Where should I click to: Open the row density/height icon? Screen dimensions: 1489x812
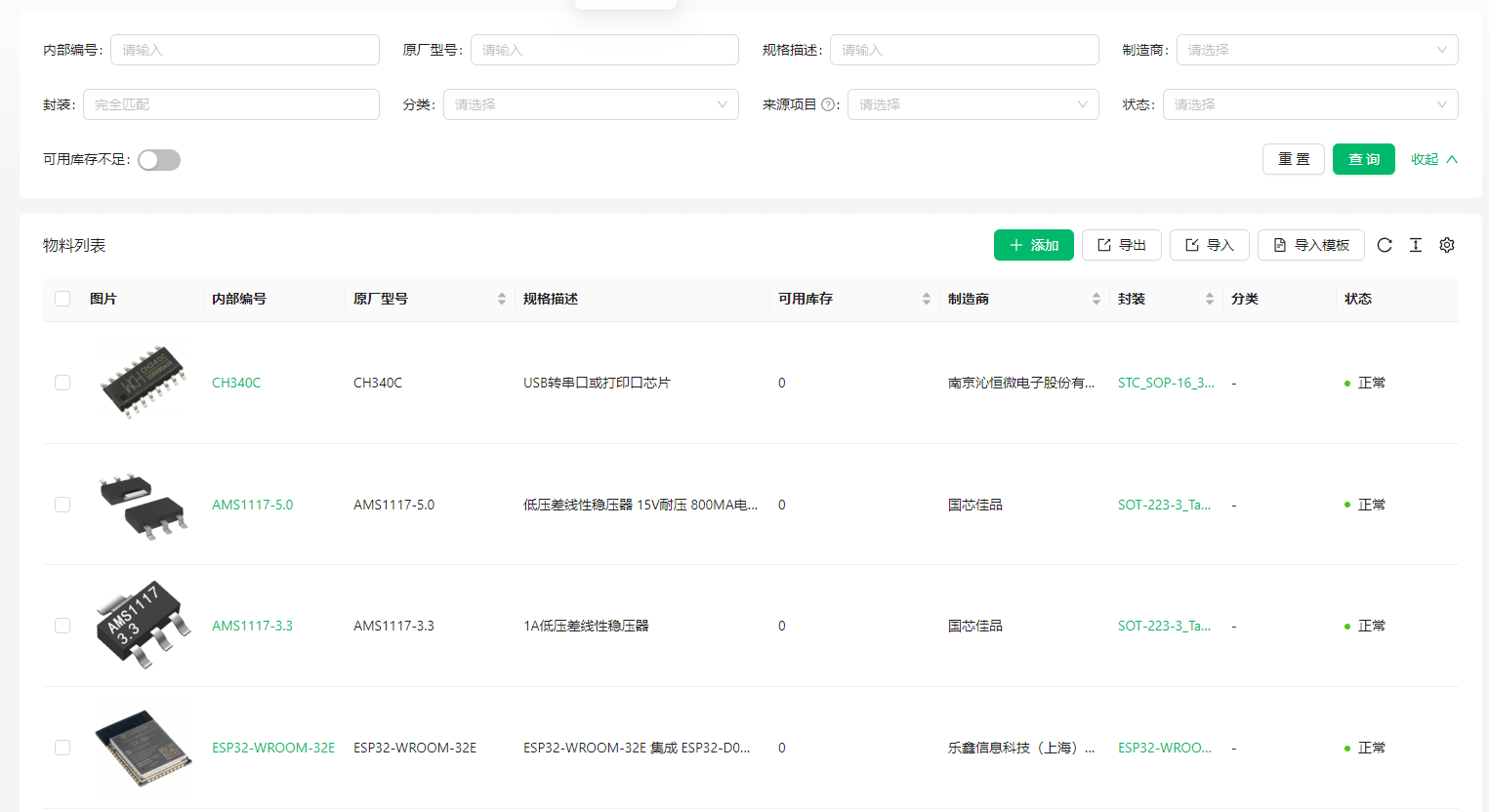click(x=1415, y=245)
